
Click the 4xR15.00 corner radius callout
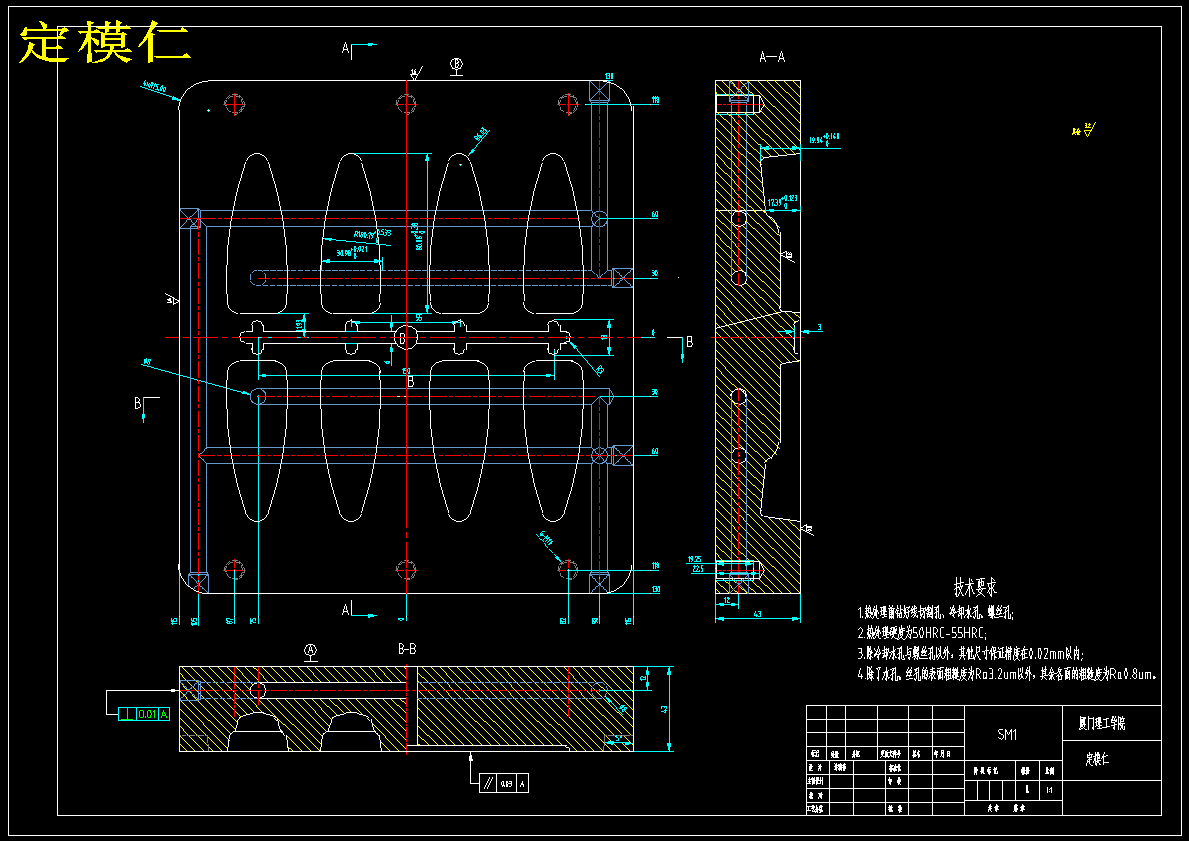155,87
